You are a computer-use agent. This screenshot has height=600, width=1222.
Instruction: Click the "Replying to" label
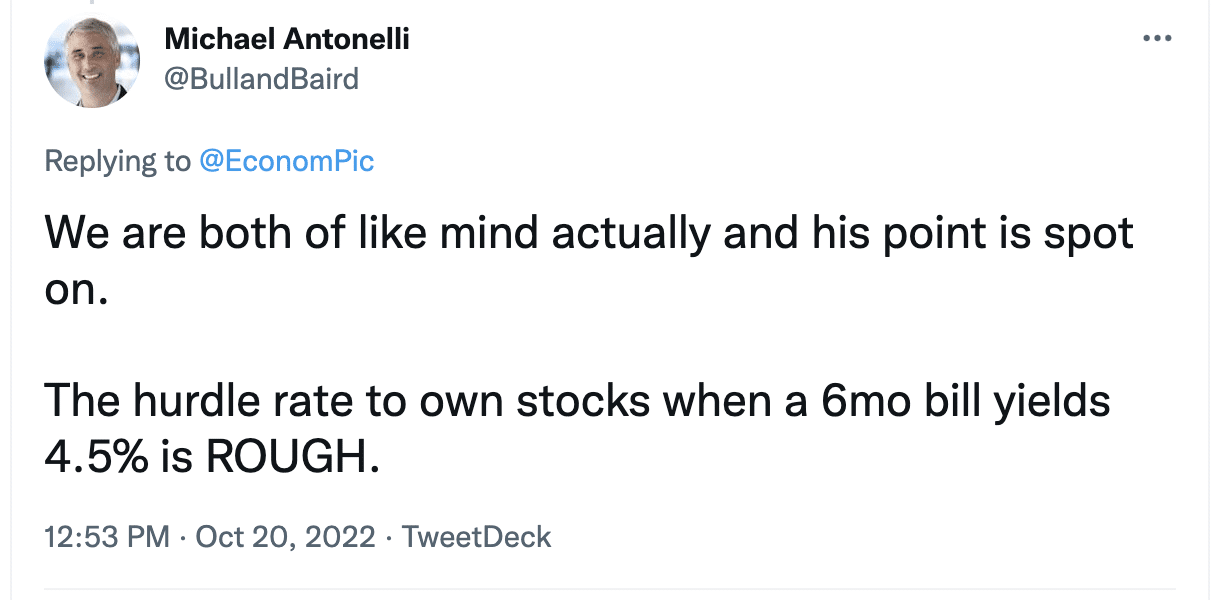tap(118, 162)
